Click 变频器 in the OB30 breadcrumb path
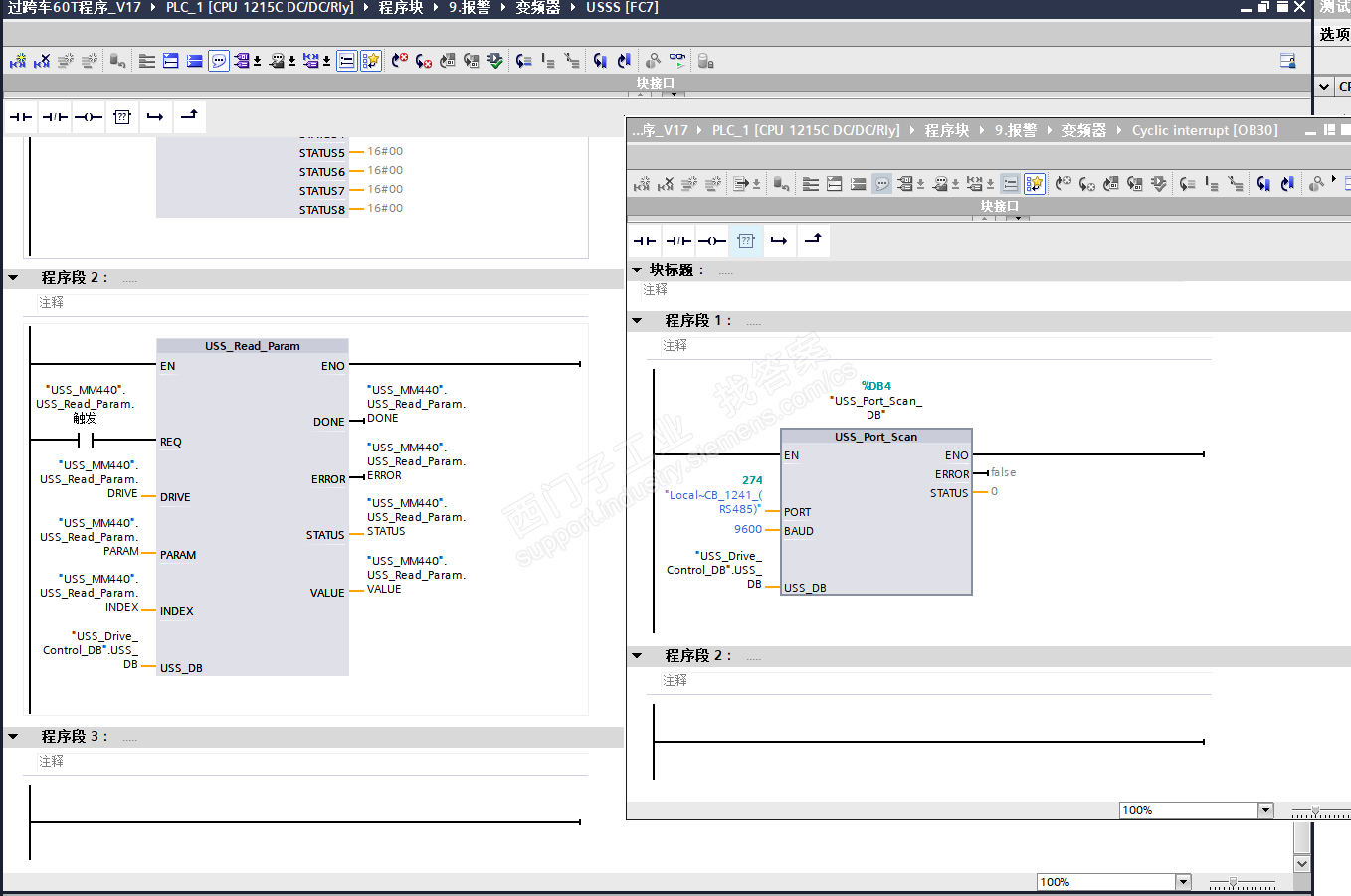 (x=1083, y=130)
